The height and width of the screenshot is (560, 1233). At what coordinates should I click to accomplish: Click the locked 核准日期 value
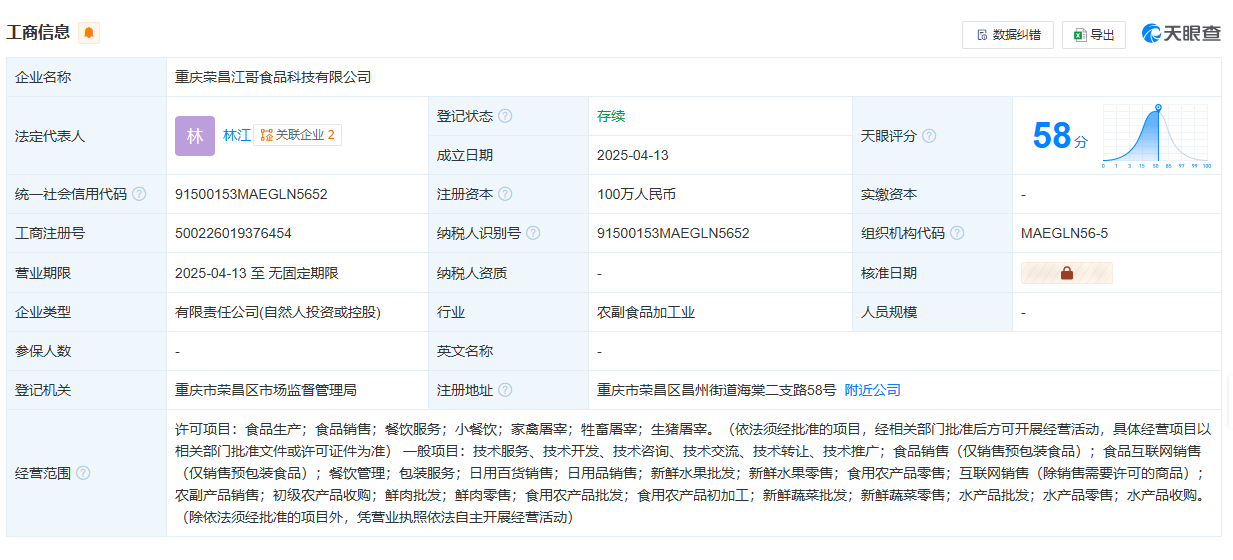coord(1066,273)
